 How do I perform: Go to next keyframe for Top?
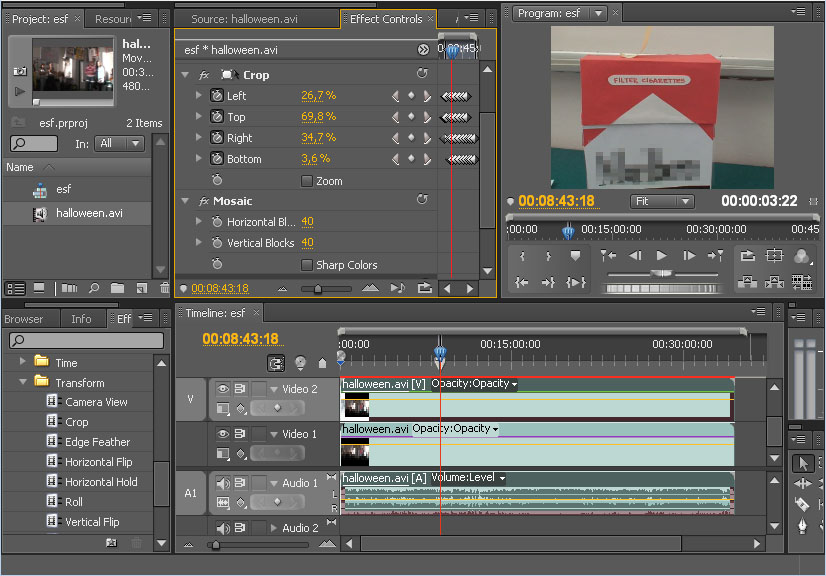(x=427, y=116)
